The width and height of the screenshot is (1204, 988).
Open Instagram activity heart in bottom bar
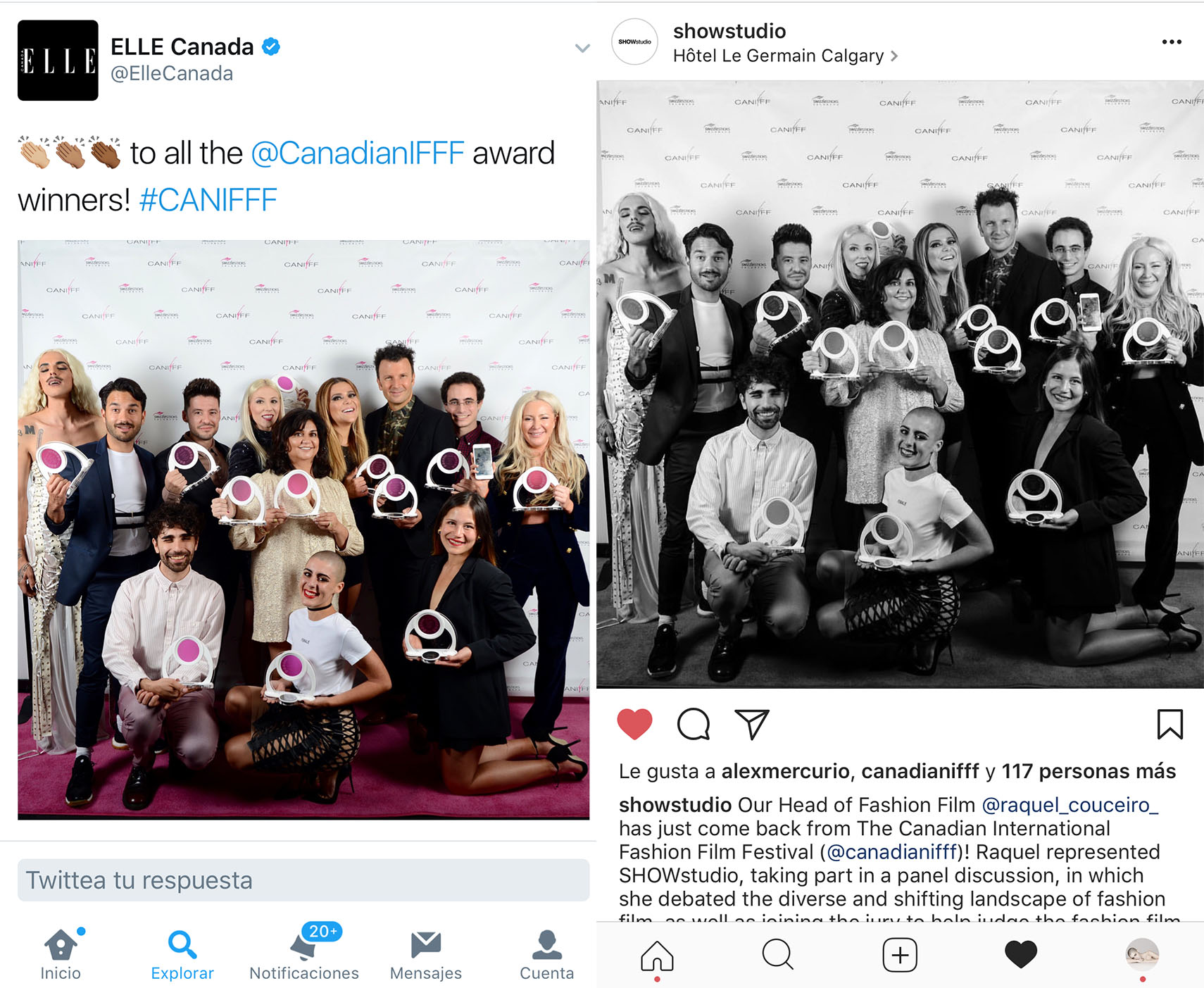pos(1021,955)
